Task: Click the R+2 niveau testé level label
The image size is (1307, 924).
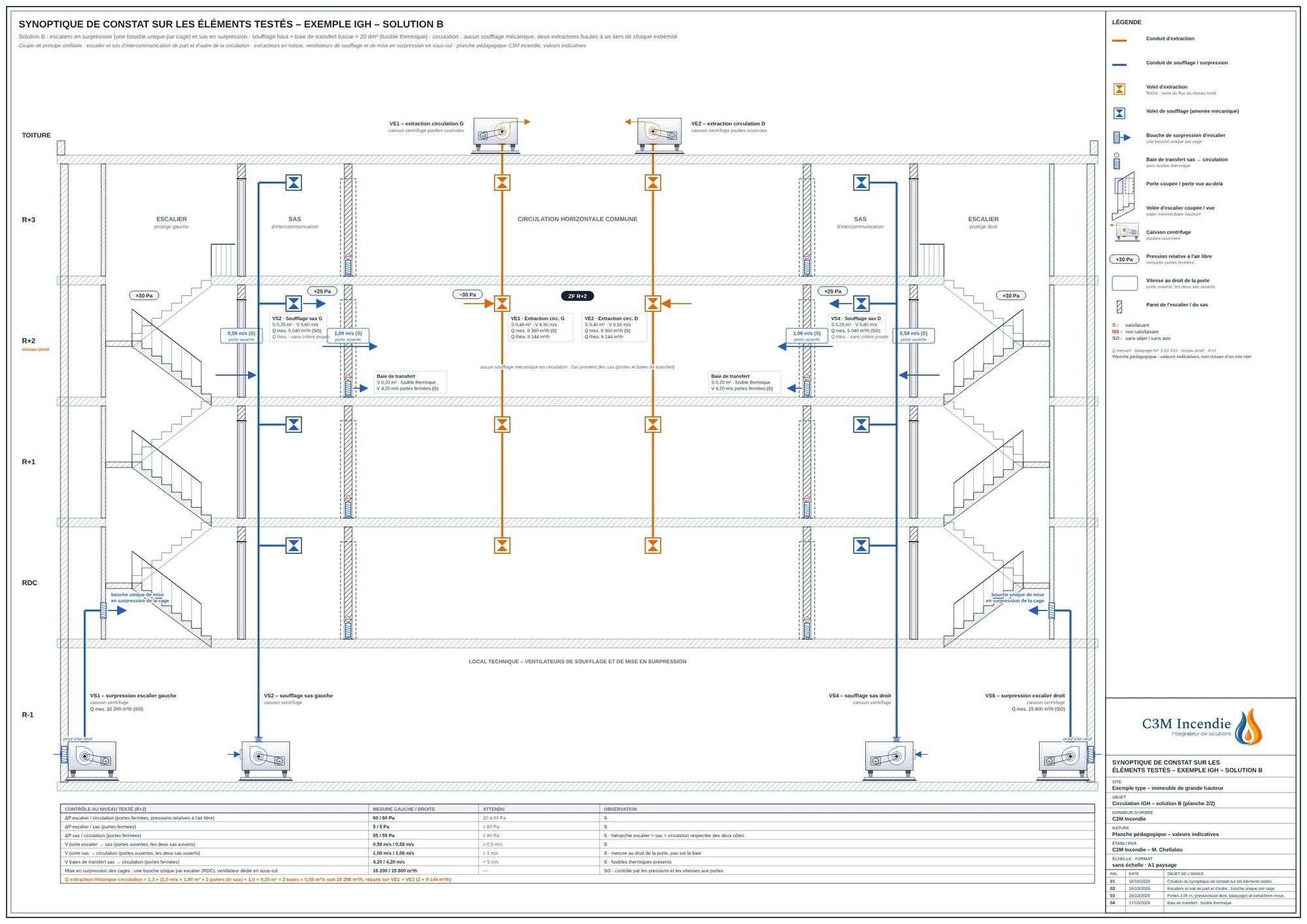Action: (35, 344)
